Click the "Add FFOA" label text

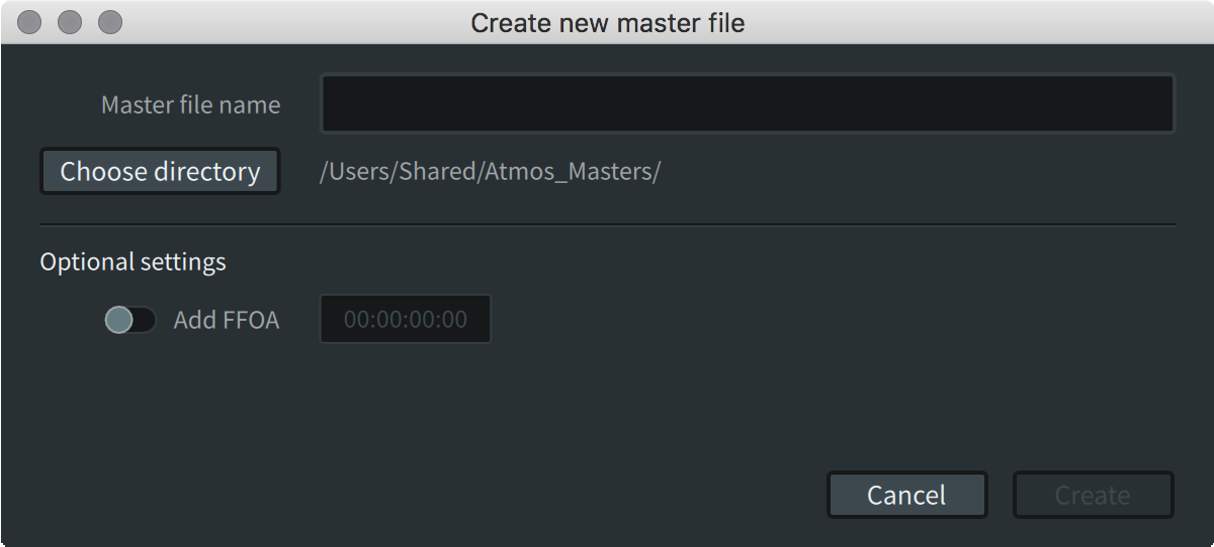(226, 320)
